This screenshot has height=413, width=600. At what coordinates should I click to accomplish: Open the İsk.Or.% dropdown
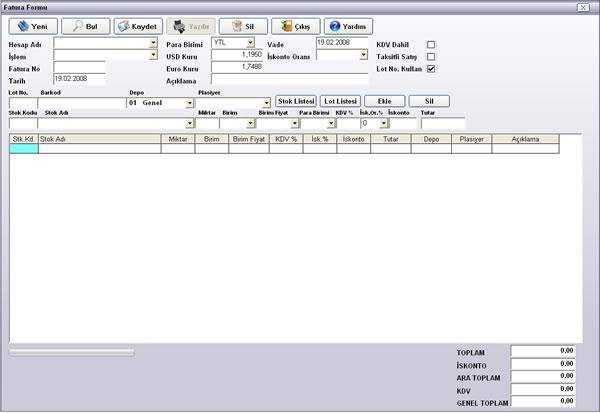point(384,123)
